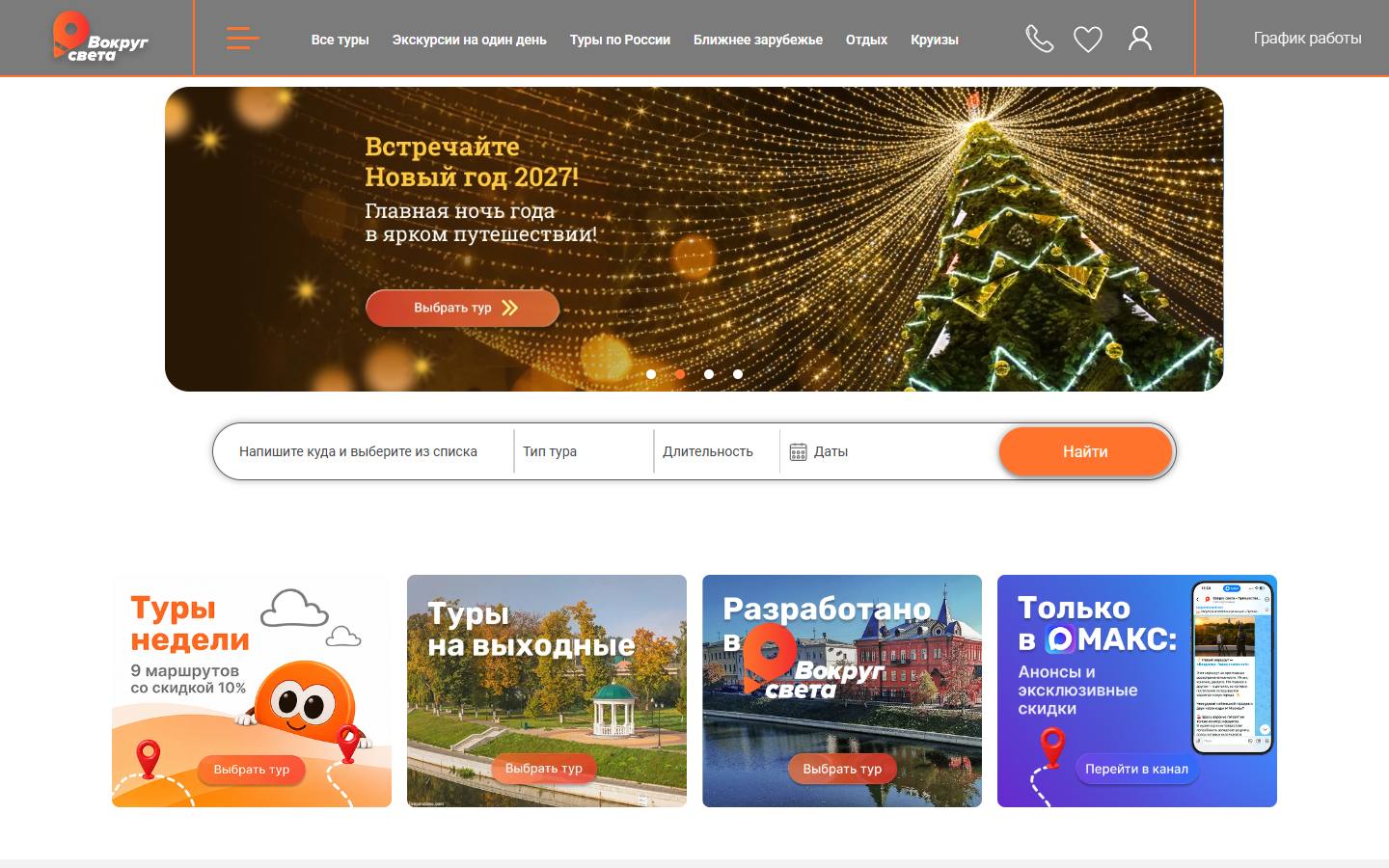Click the calendar icon in Даты field
The image size is (1389, 868).
[x=798, y=451]
